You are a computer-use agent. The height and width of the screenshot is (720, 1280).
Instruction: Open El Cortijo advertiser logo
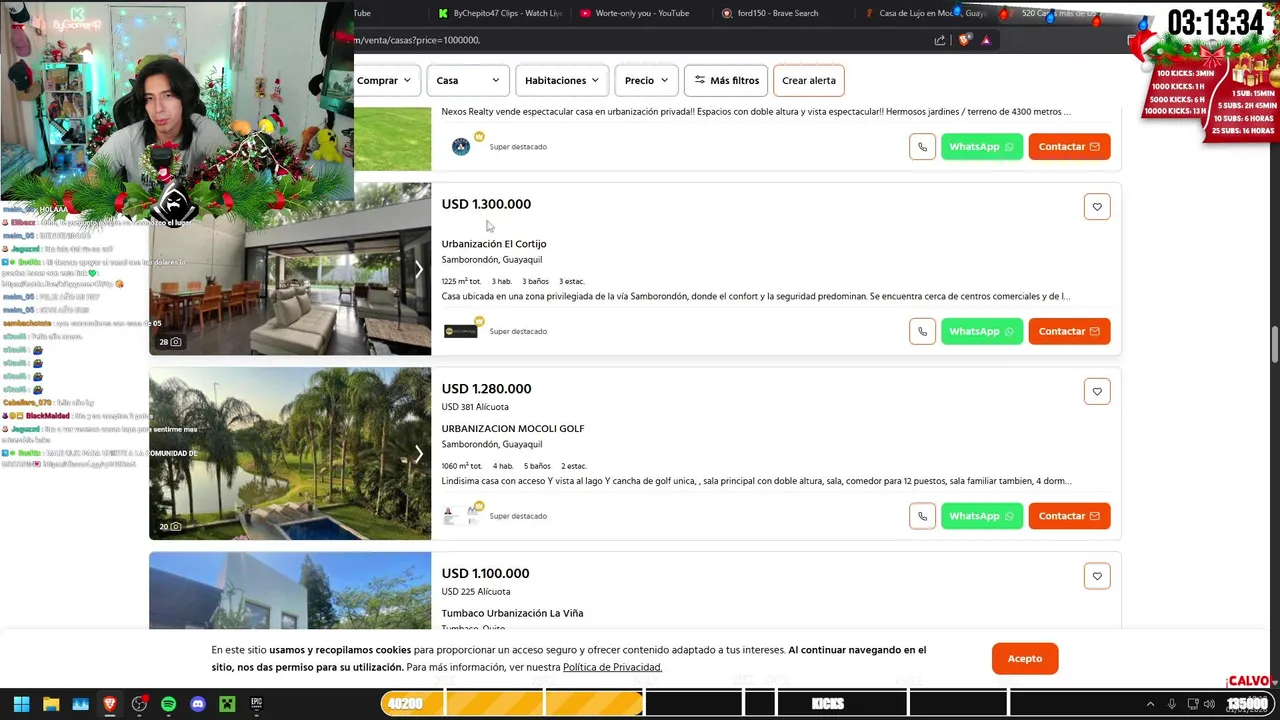tap(461, 331)
